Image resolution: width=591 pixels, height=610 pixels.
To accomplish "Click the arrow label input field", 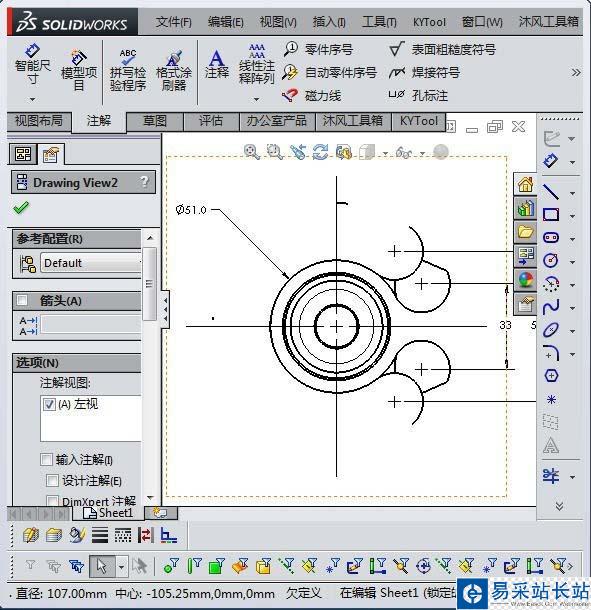I will click(x=91, y=325).
